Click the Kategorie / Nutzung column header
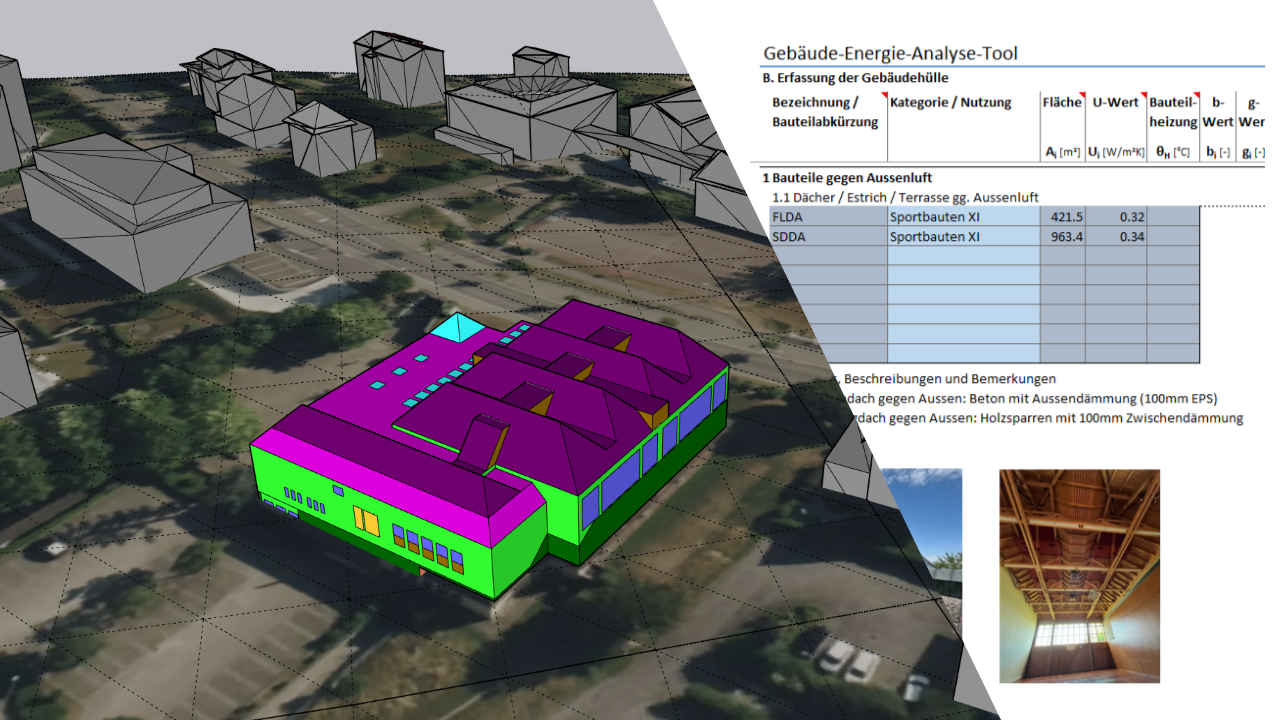 click(950, 103)
